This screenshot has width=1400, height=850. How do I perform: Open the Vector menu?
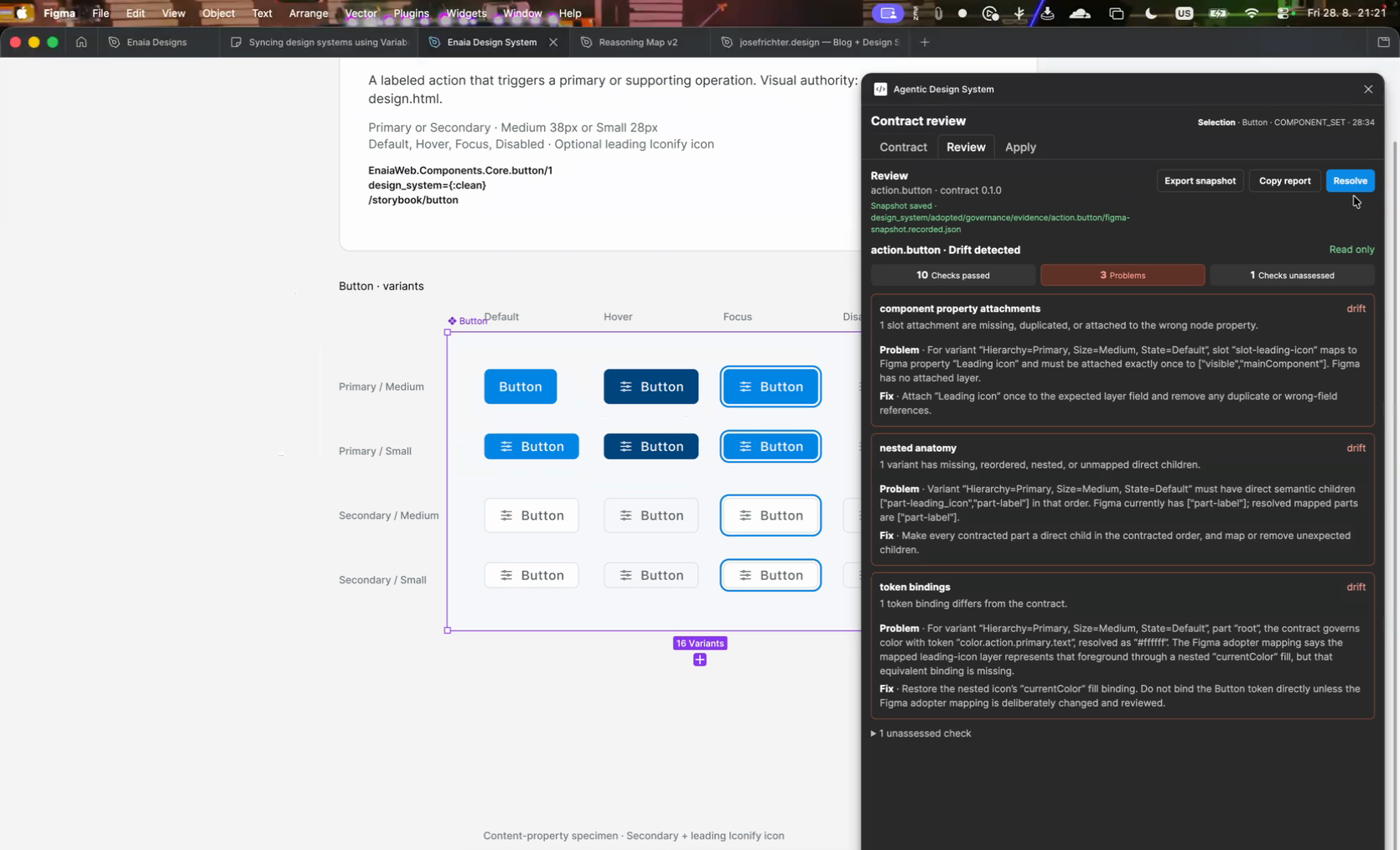coord(360,13)
